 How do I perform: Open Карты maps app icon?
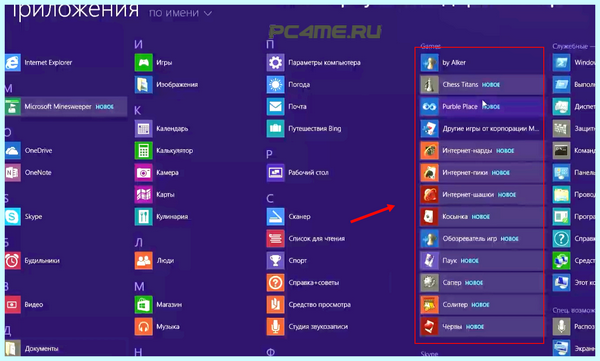(x=143, y=194)
